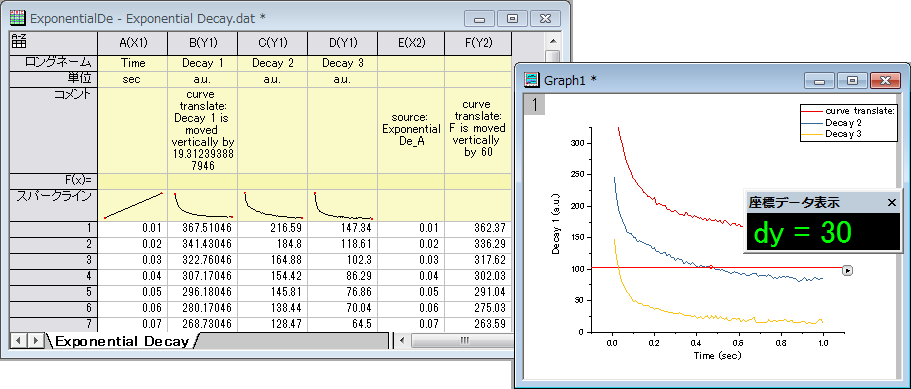Click comment cell F is moved vertically by 60
911x389 pixels.
478,130
